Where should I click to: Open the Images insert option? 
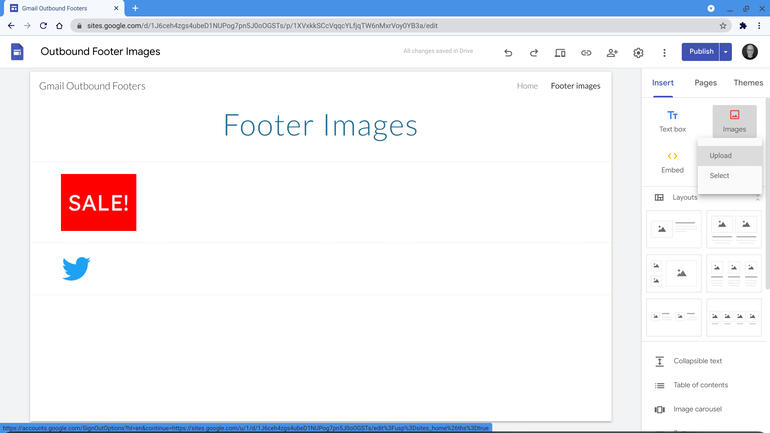click(734, 121)
